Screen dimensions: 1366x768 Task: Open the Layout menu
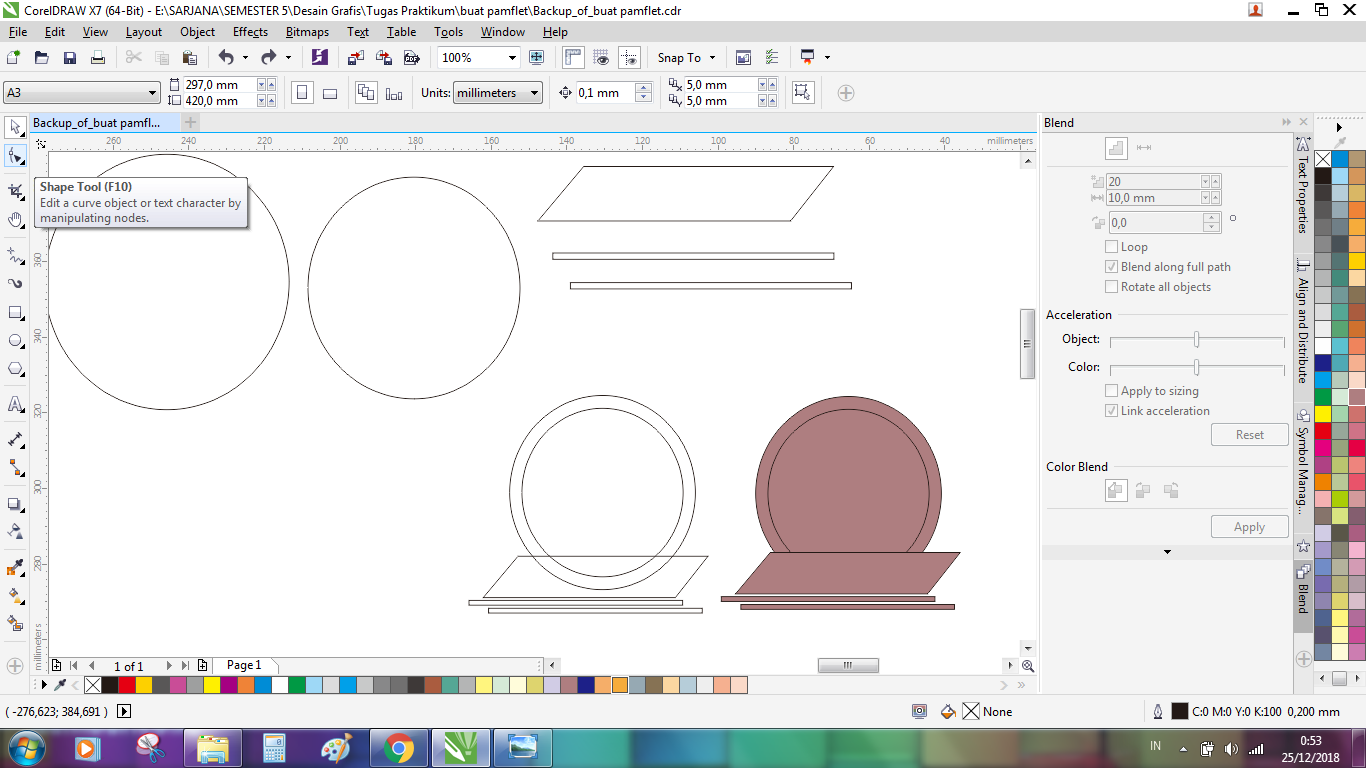(144, 32)
